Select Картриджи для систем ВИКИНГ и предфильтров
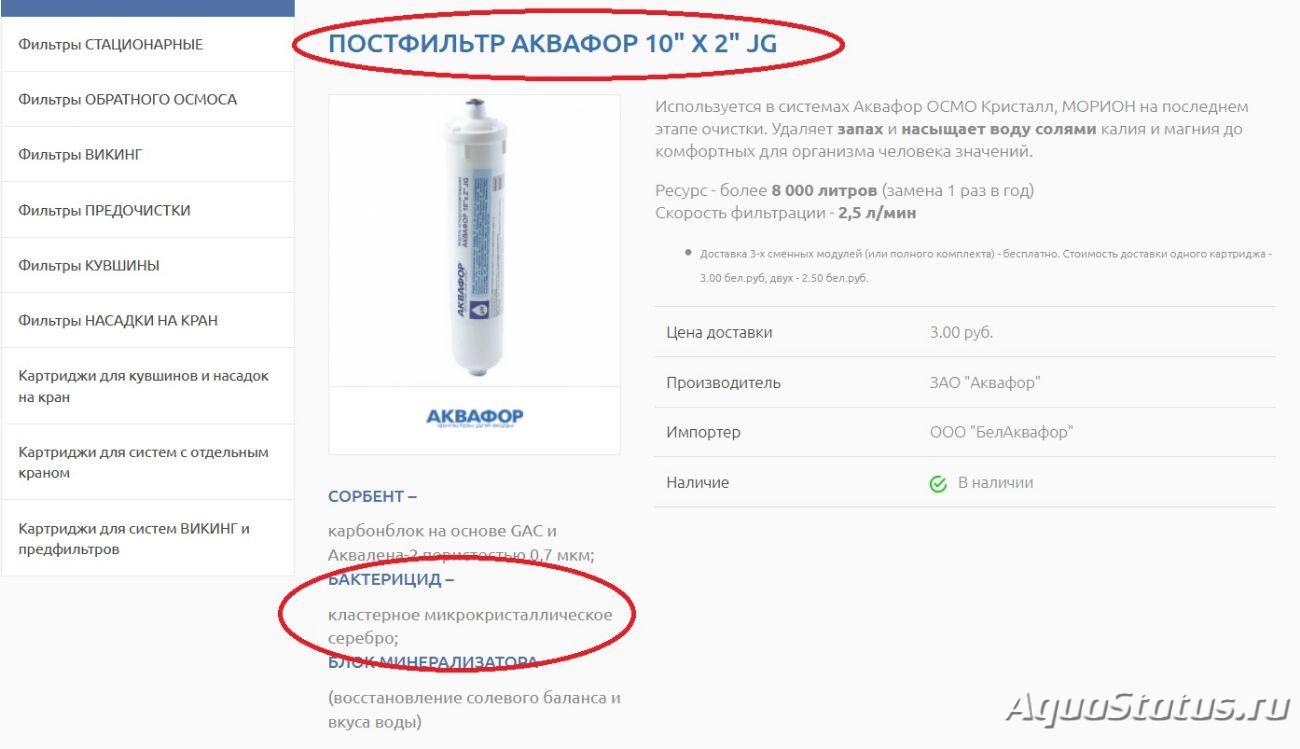This screenshot has height=749, width=1300. click(x=148, y=538)
